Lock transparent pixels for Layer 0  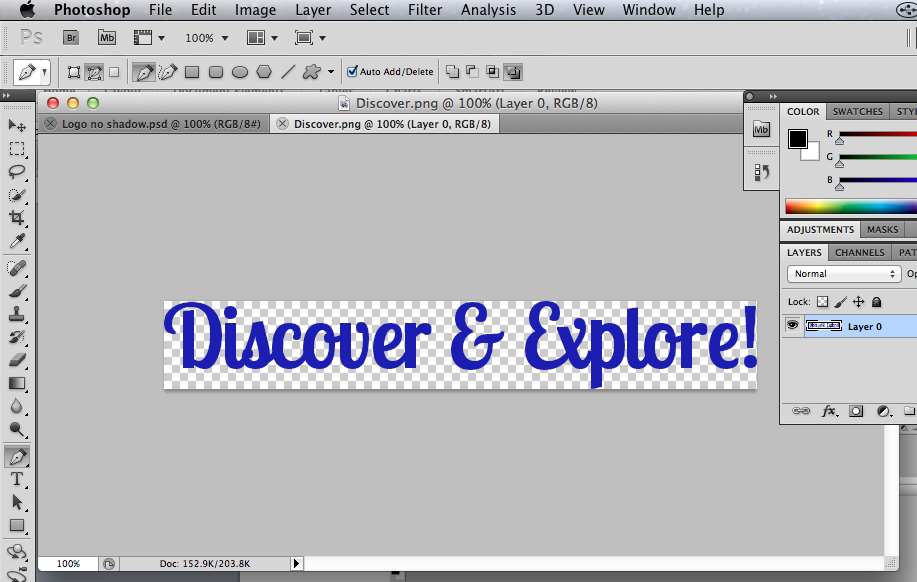pyautogui.click(x=823, y=301)
